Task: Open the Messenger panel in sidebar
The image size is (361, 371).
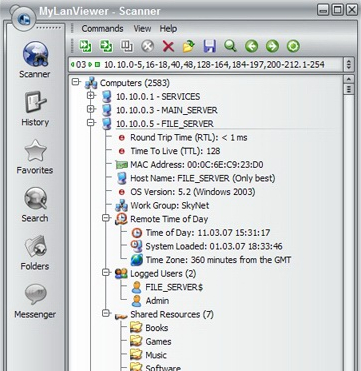Action: (35, 301)
